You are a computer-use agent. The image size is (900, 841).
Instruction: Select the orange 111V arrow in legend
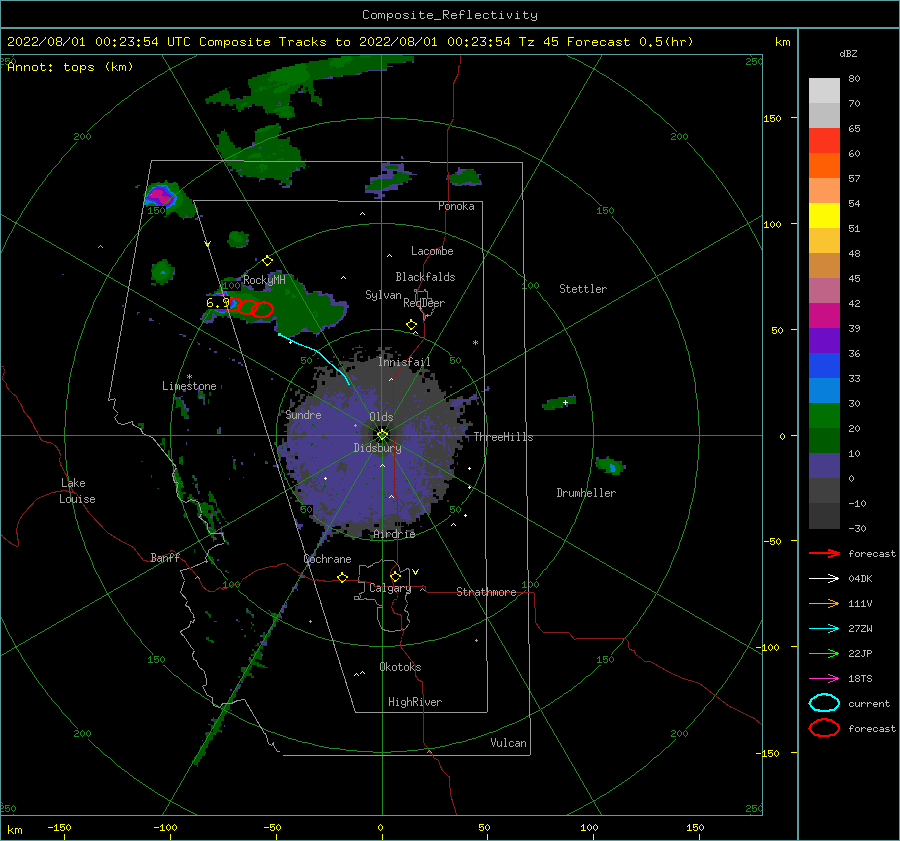tap(824, 603)
